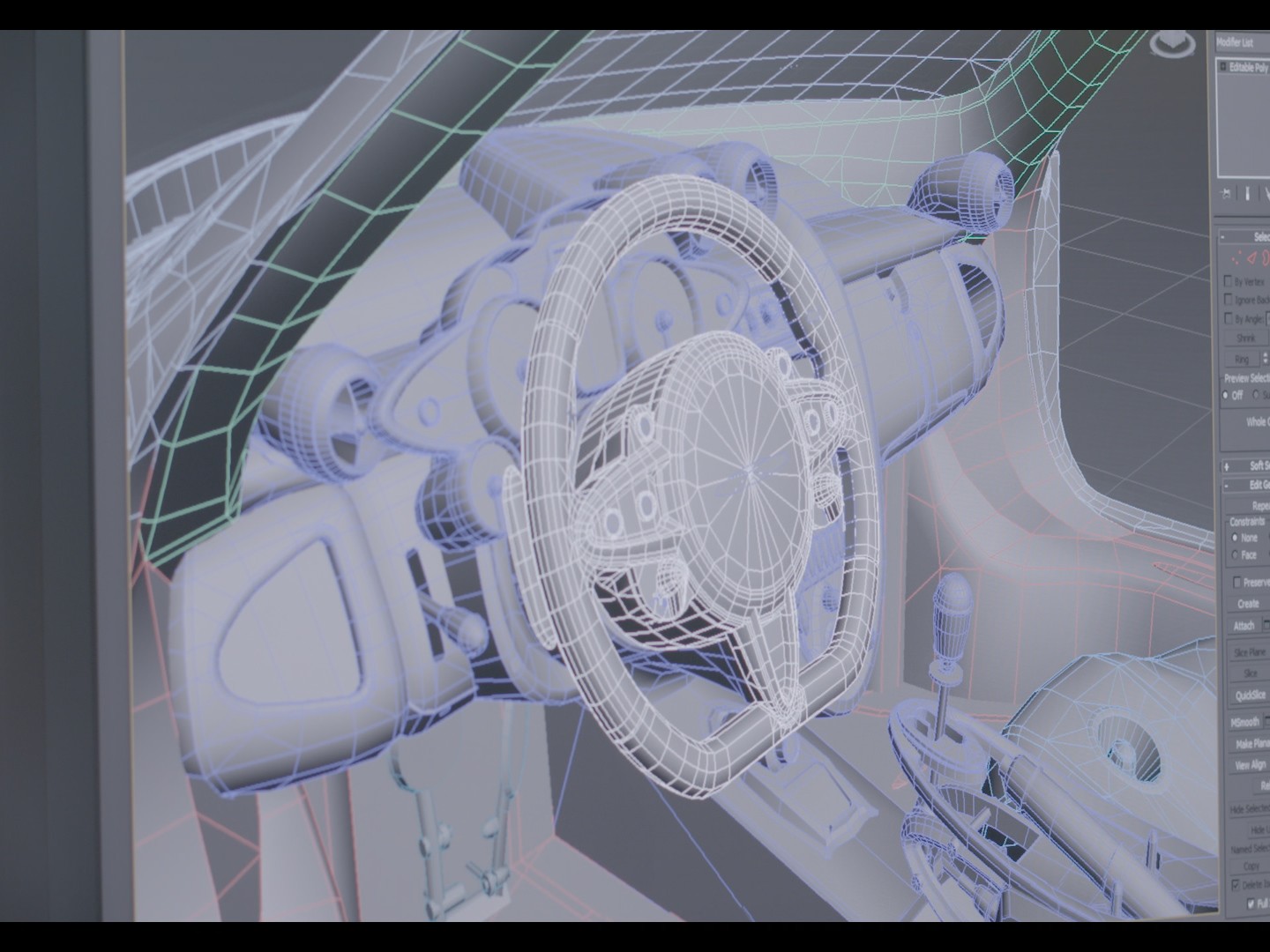The width and height of the screenshot is (1270, 952).
Task: Activate the Slice Plane button
Action: [1250, 652]
